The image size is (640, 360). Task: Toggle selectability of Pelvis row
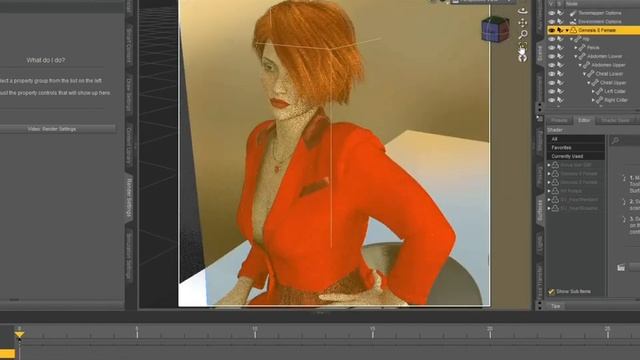pyautogui.click(x=561, y=48)
